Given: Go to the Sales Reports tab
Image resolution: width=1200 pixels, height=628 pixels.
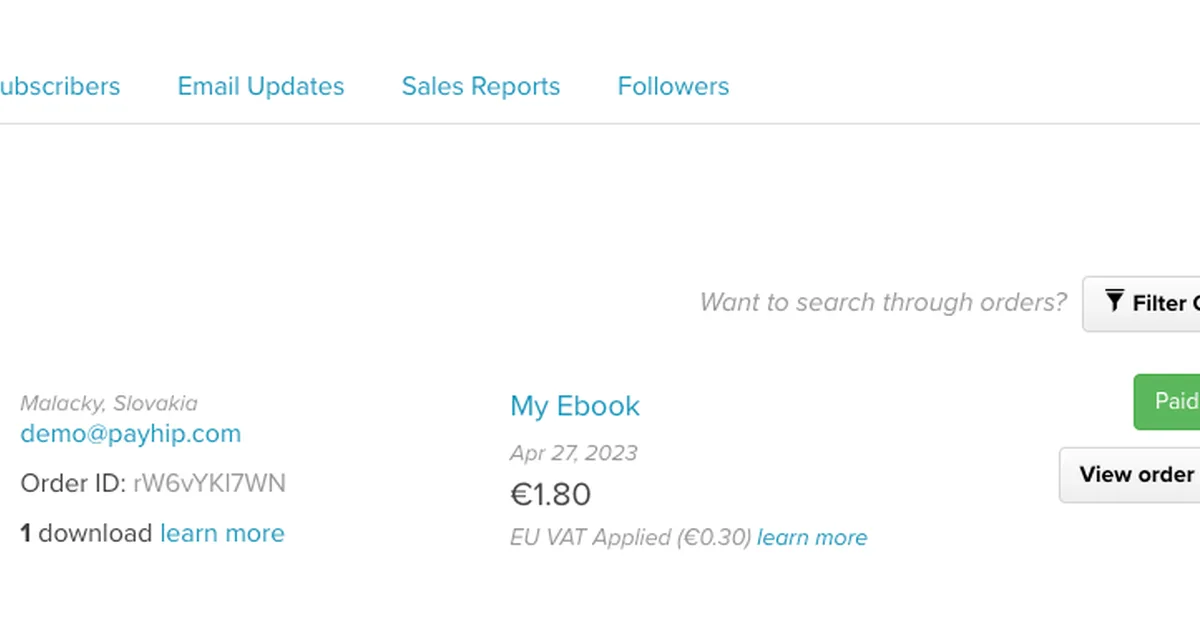Looking at the screenshot, I should [x=481, y=87].
